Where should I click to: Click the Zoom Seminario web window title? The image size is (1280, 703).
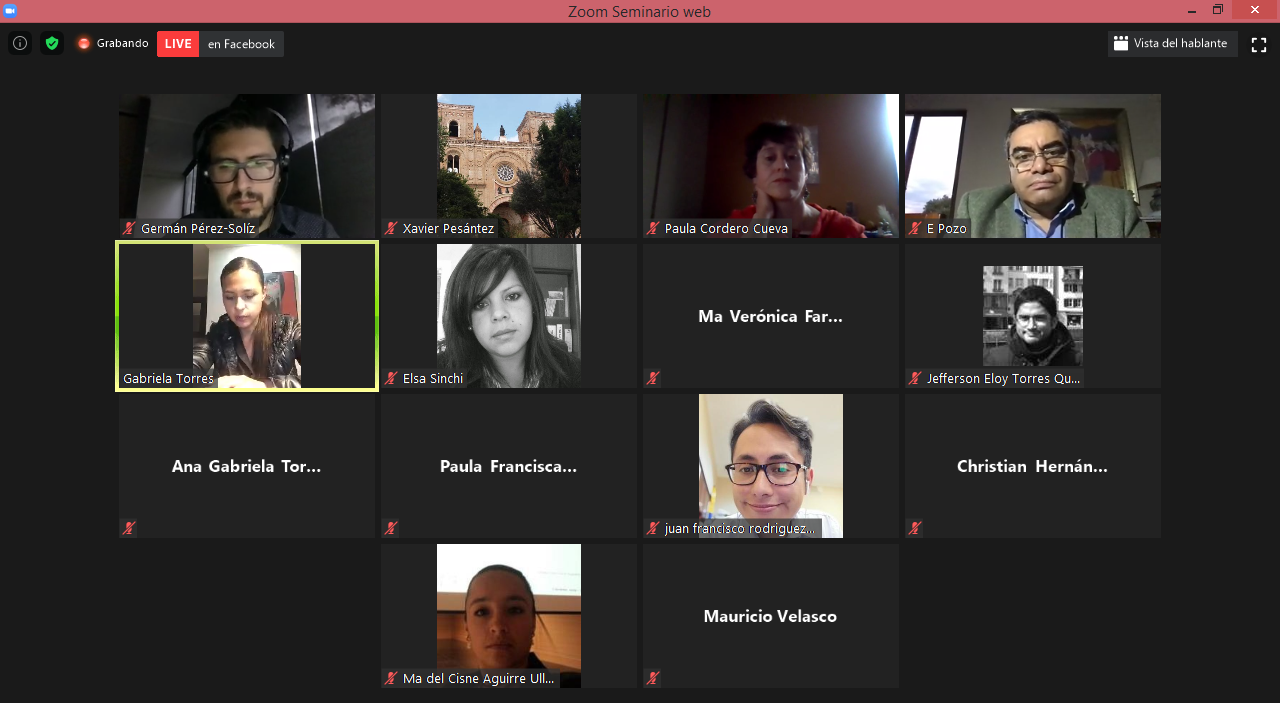pos(640,12)
